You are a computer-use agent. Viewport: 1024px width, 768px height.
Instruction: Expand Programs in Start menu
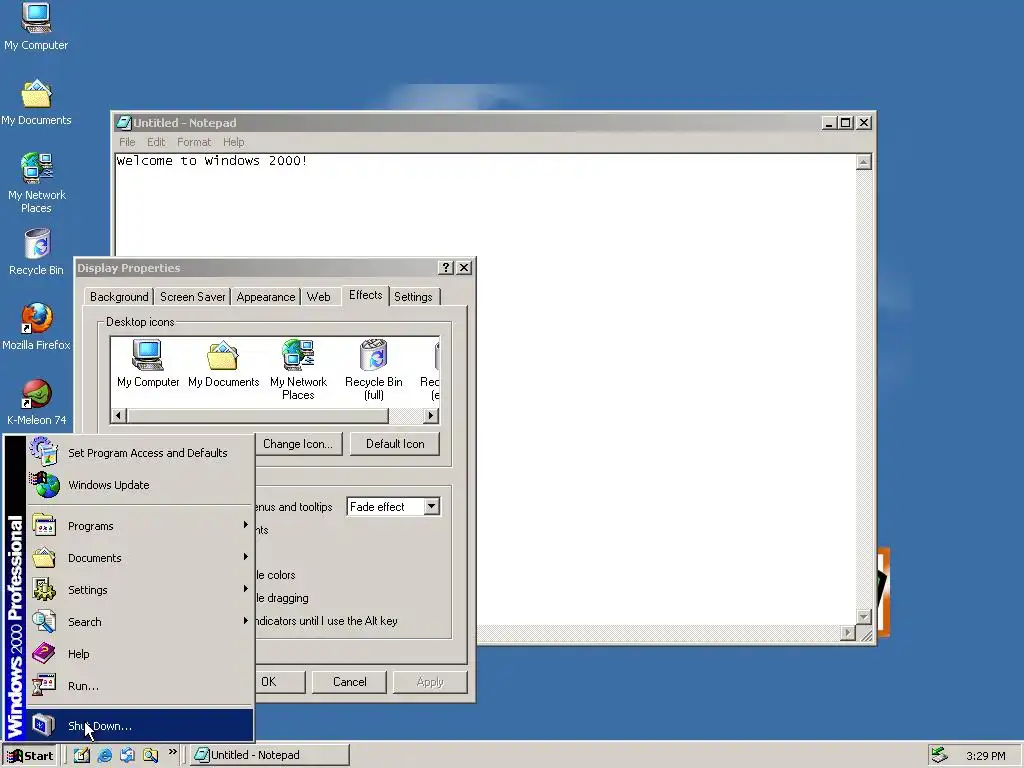(x=140, y=526)
